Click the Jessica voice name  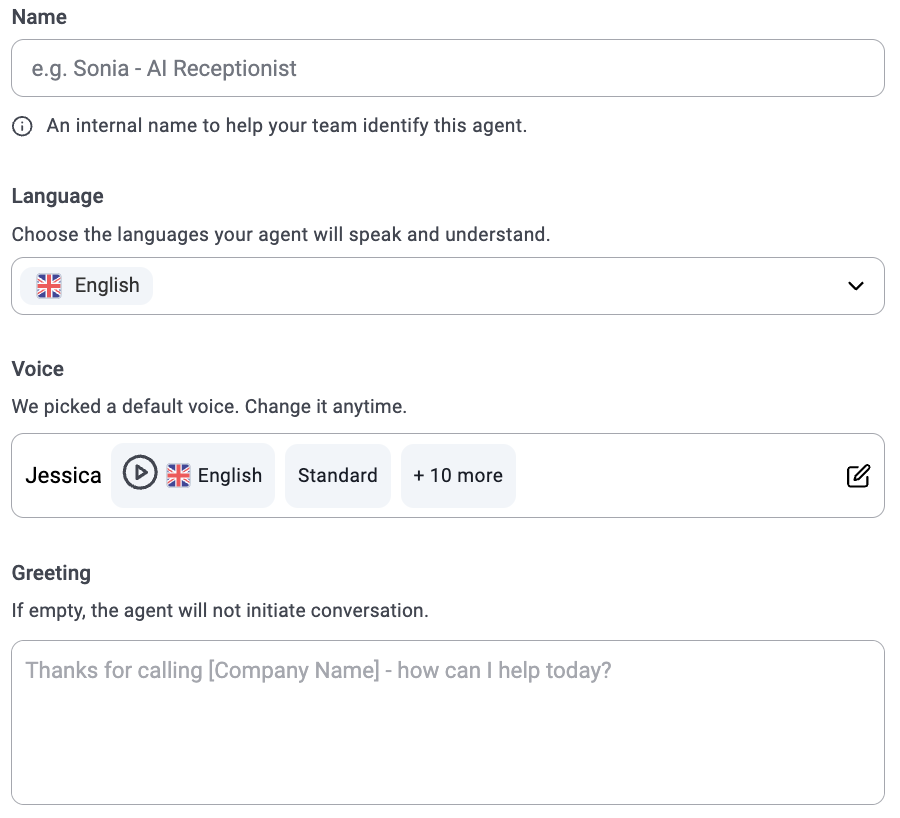tap(63, 476)
